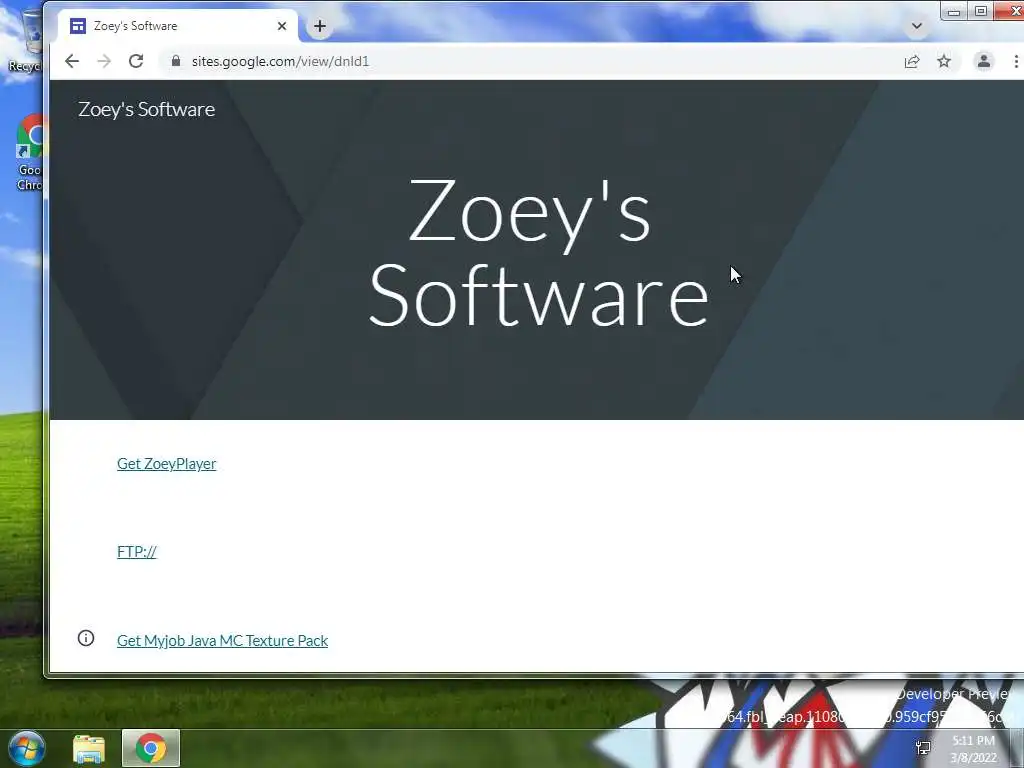1024x768 pixels.
Task: Select the Google Chrome desktop shortcut
Action: pyautogui.click(x=29, y=153)
